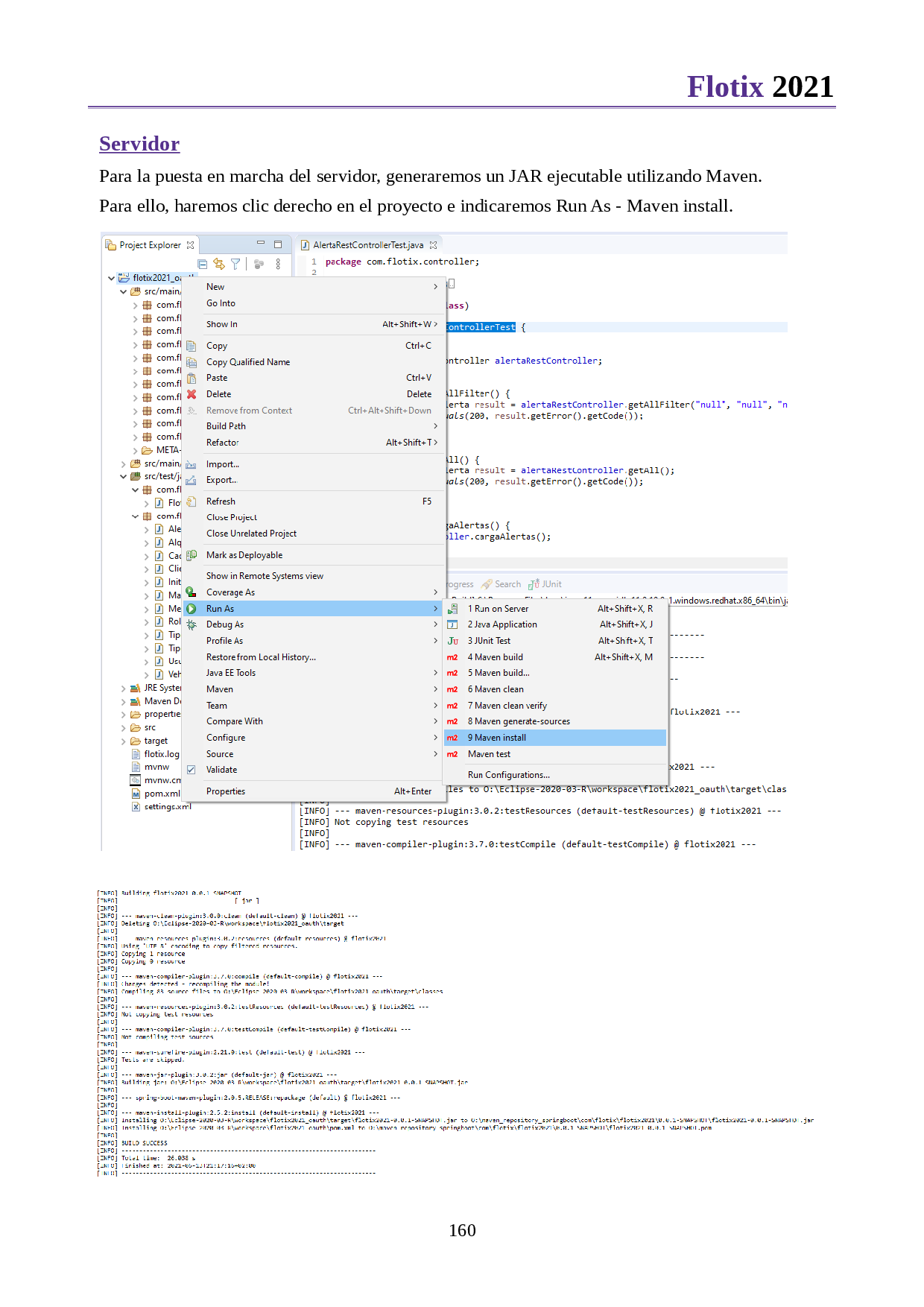This screenshot has height=1307, width=924.
Task: Maximize the Project Explorer panel
Action: pyautogui.click(x=278, y=244)
